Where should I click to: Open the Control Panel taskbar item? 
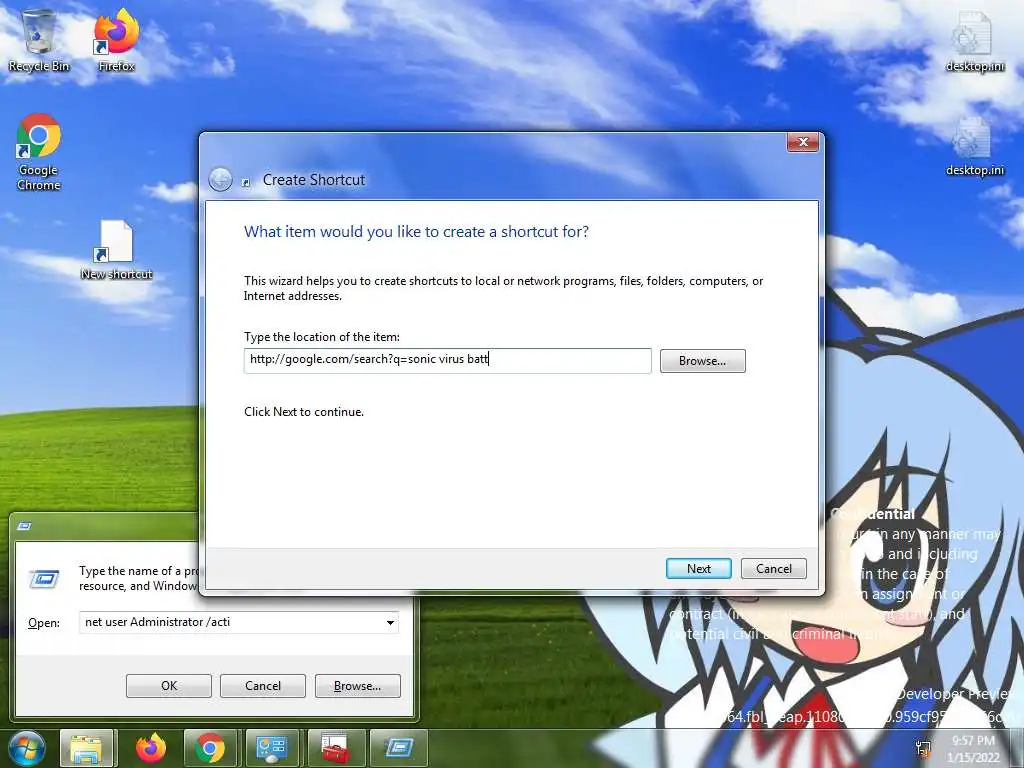(x=272, y=748)
